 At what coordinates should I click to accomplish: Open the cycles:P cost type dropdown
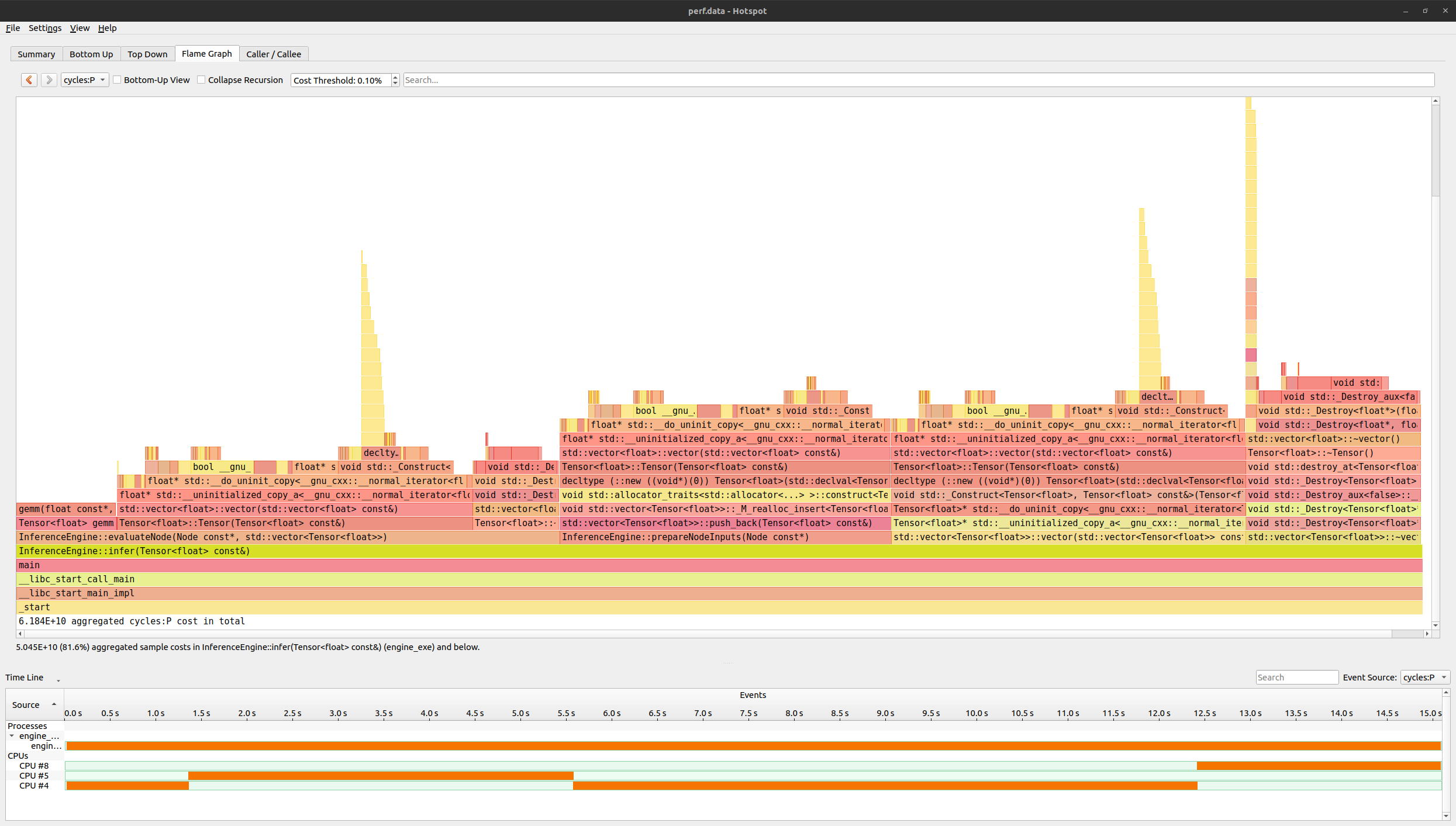click(85, 80)
